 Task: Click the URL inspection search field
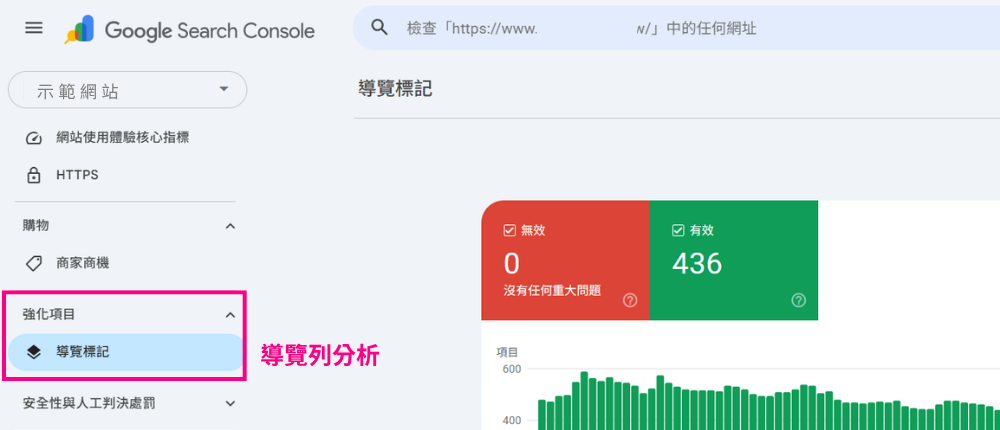pos(676,28)
